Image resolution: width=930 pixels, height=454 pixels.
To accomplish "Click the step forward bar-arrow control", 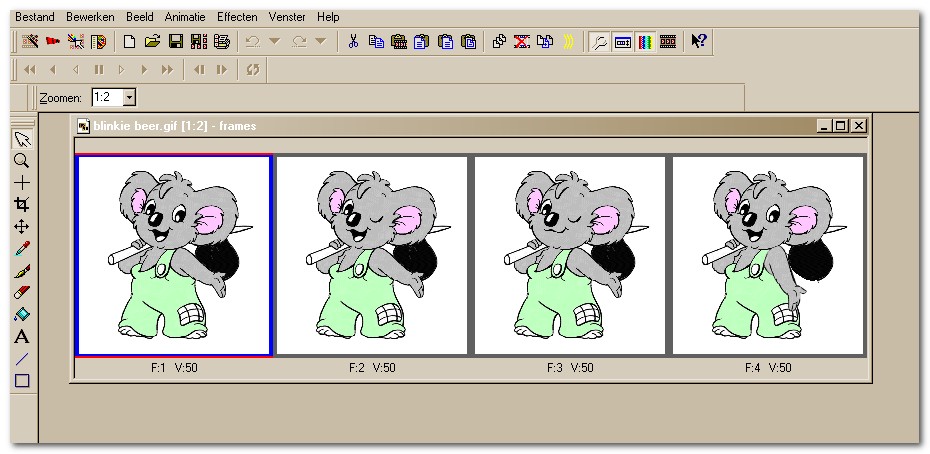I will tap(222, 70).
